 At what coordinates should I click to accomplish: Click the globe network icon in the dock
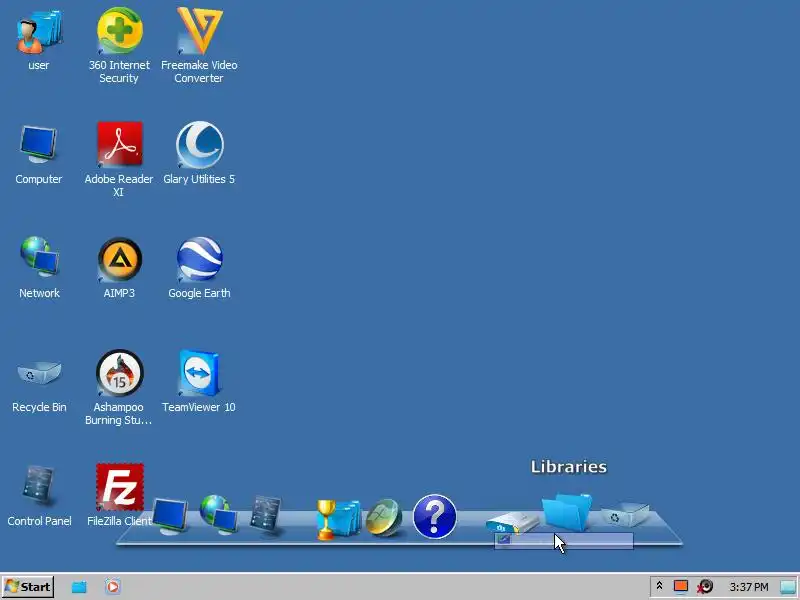coord(218,514)
